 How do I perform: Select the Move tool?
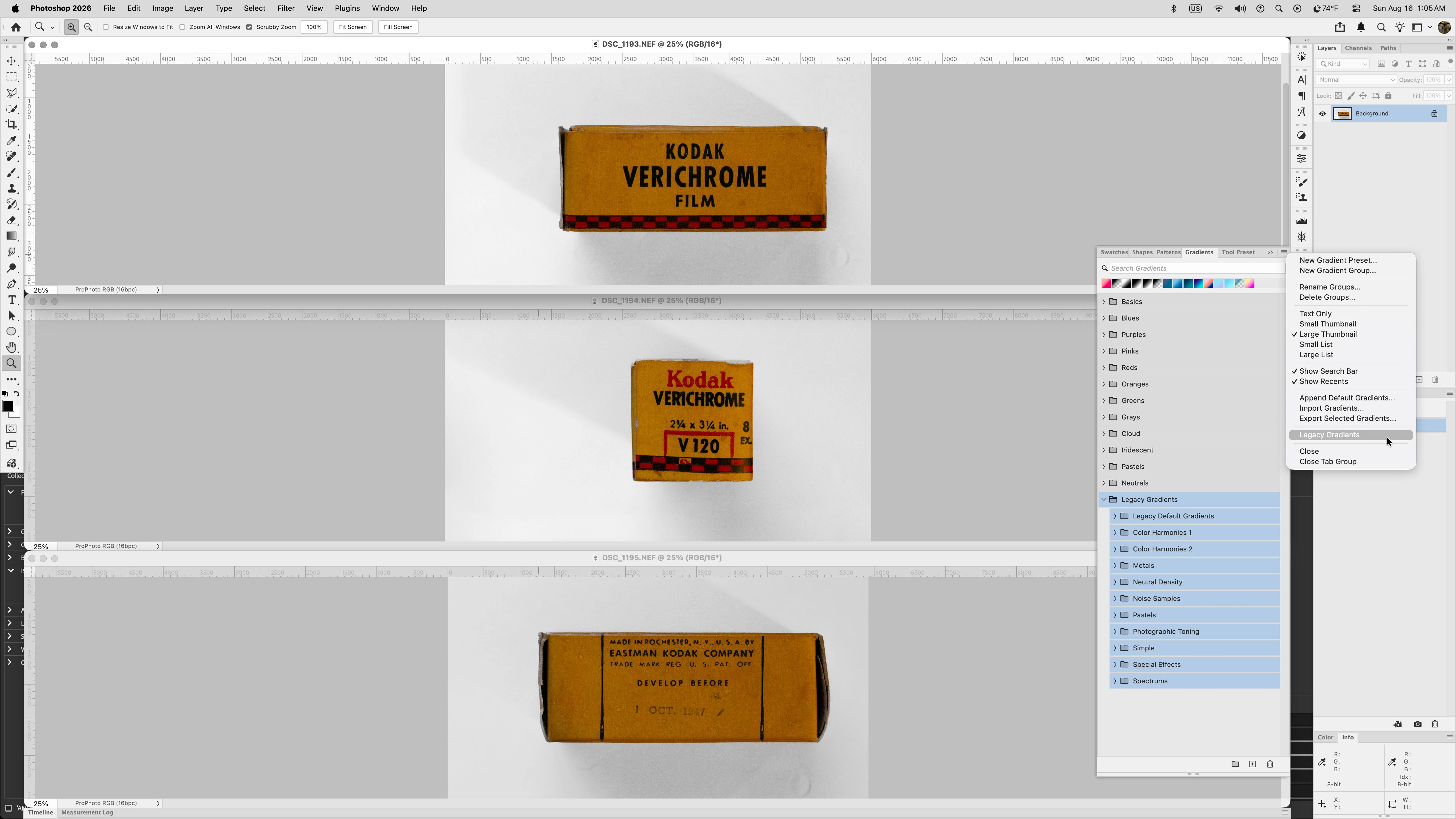(x=11, y=61)
